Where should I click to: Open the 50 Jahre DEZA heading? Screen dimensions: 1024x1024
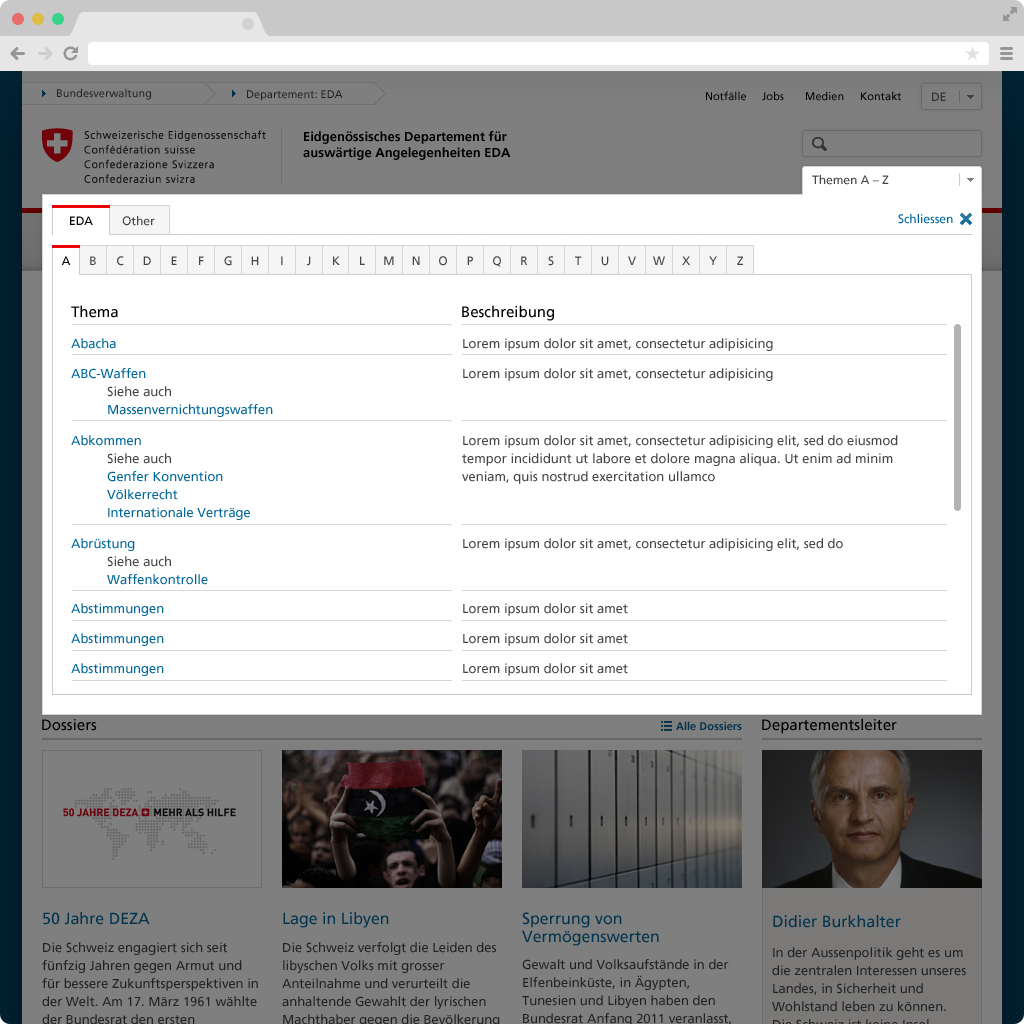pyautogui.click(x=95, y=919)
